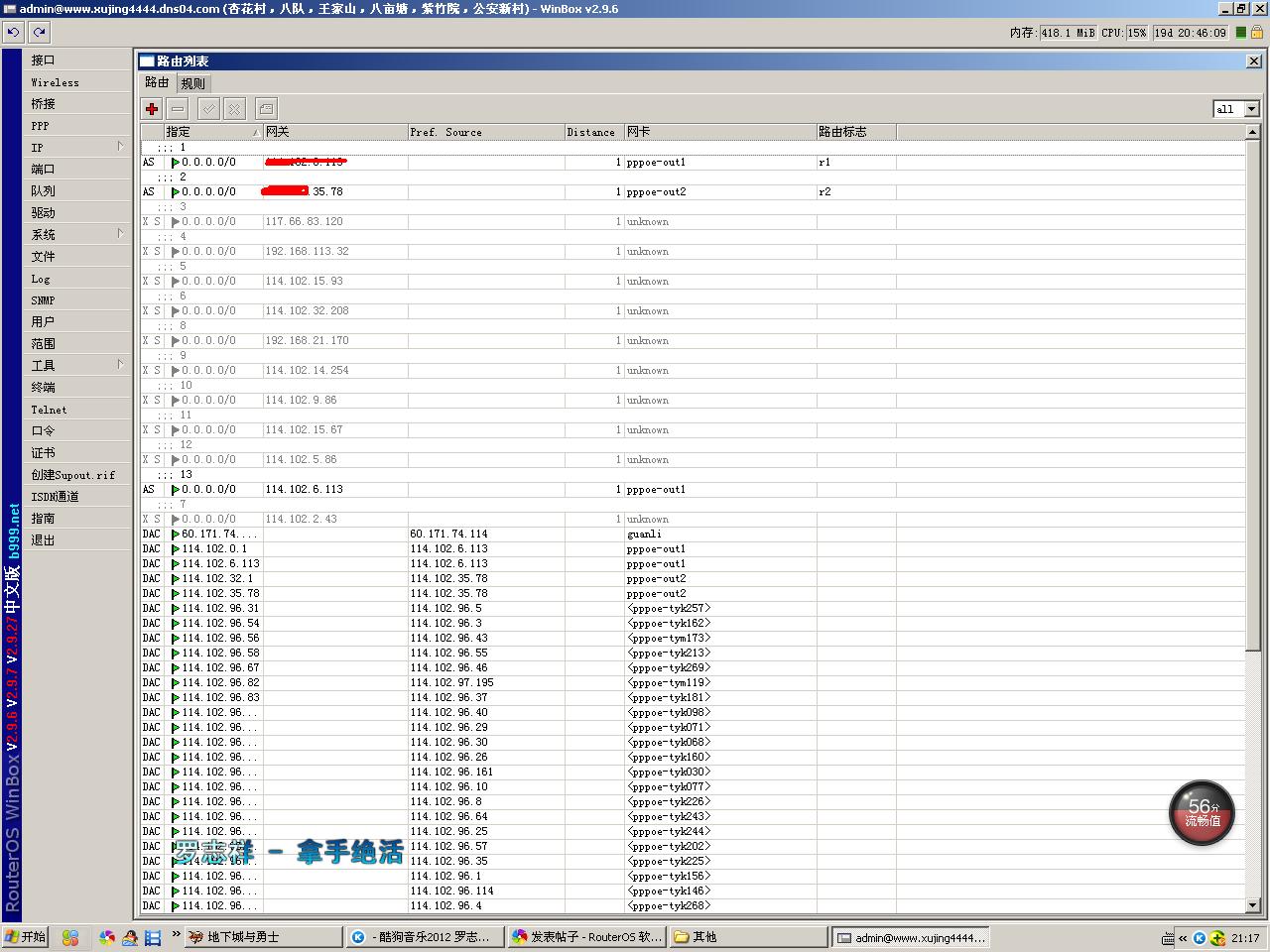Click the padlock icon in status bar

click(1257, 33)
